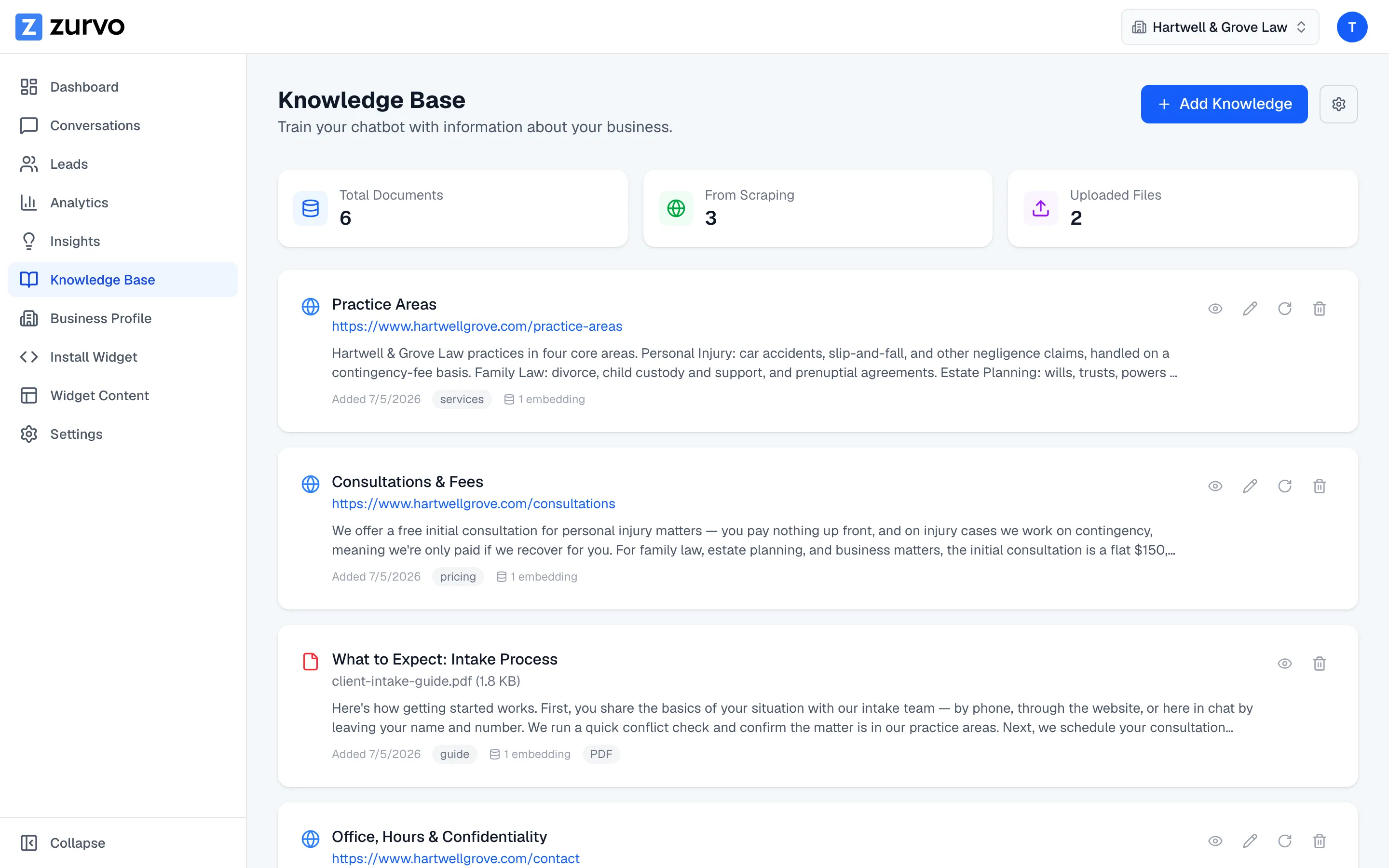Click the Widget Content layout icon
The image size is (1389, 868).
[29, 395]
